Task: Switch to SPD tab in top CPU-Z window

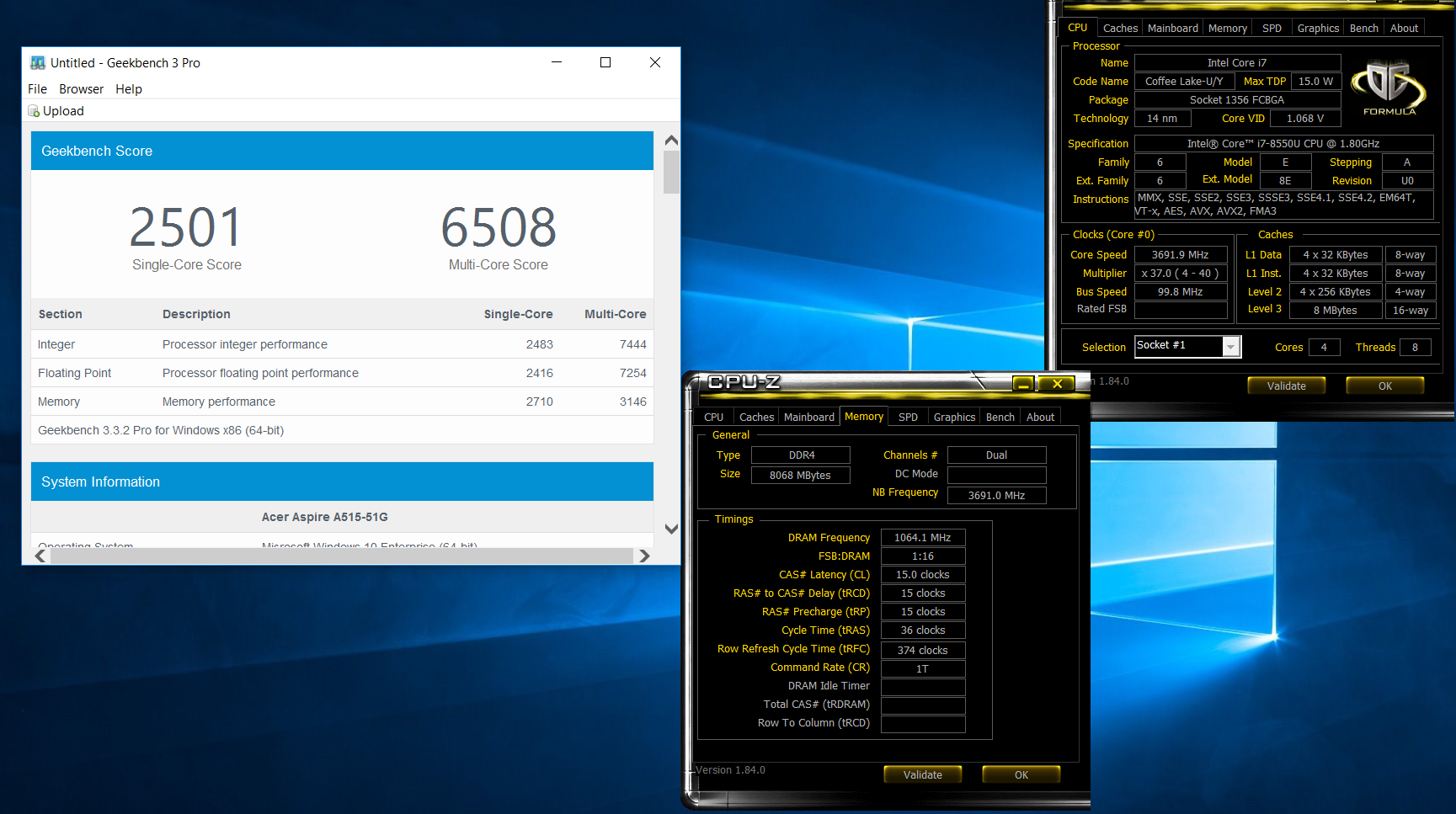Action: [x=1272, y=29]
